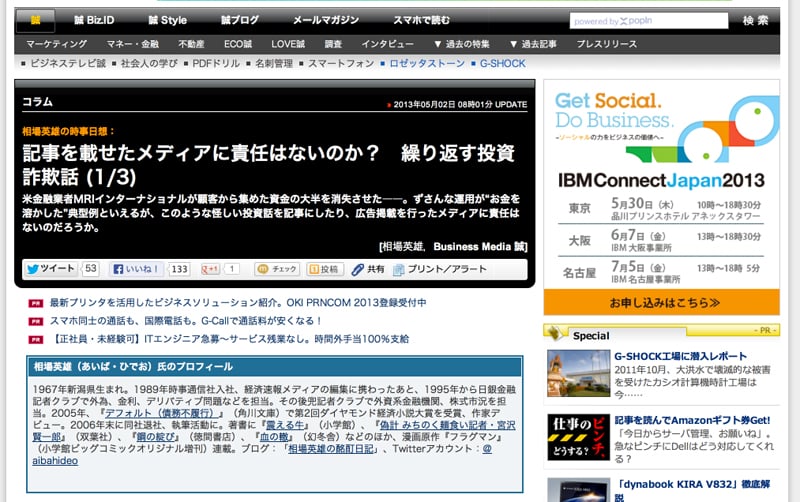Open the G-SHOCK工場に潜入レポート link
Image resolution: width=800 pixels, height=502 pixels.
(x=680, y=356)
